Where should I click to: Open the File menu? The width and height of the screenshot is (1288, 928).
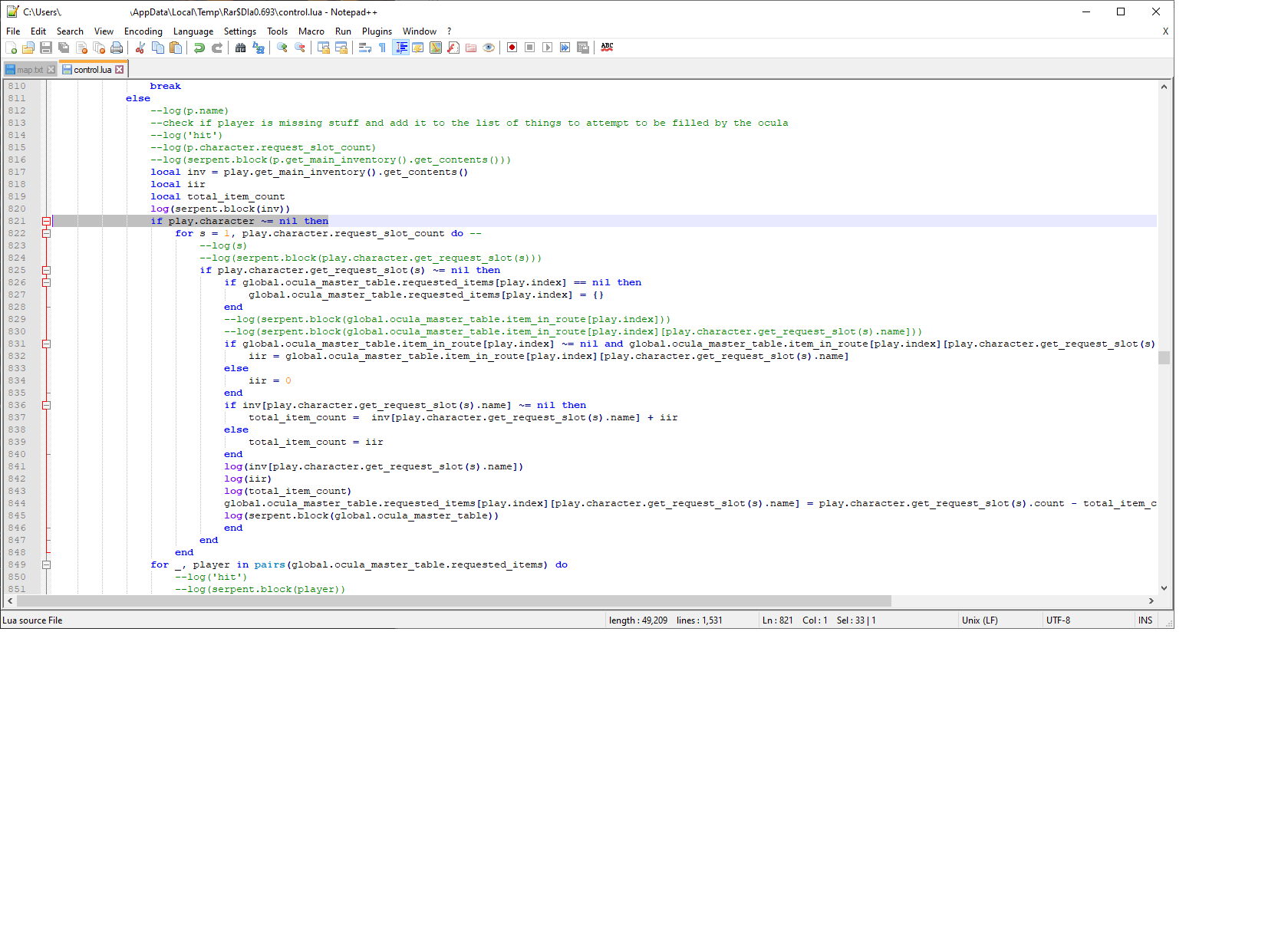(x=13, y=31)
